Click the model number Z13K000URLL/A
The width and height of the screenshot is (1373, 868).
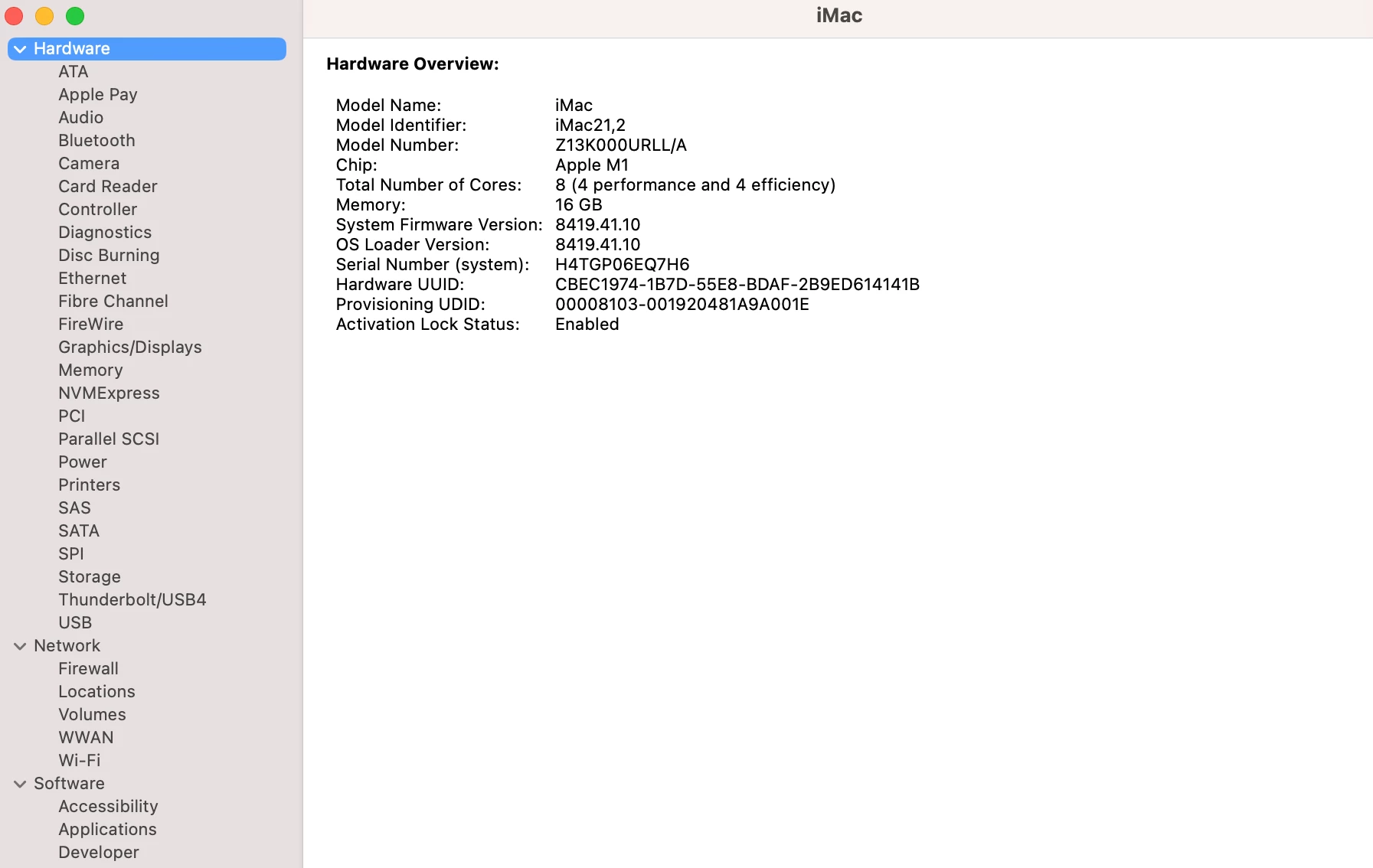pos(621,145)
